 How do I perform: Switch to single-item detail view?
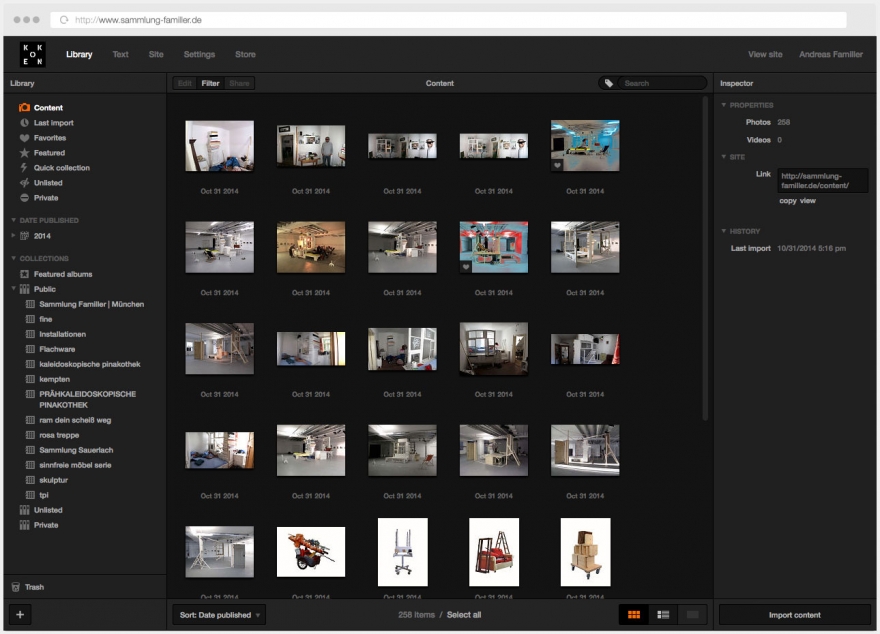coord(693,615)
